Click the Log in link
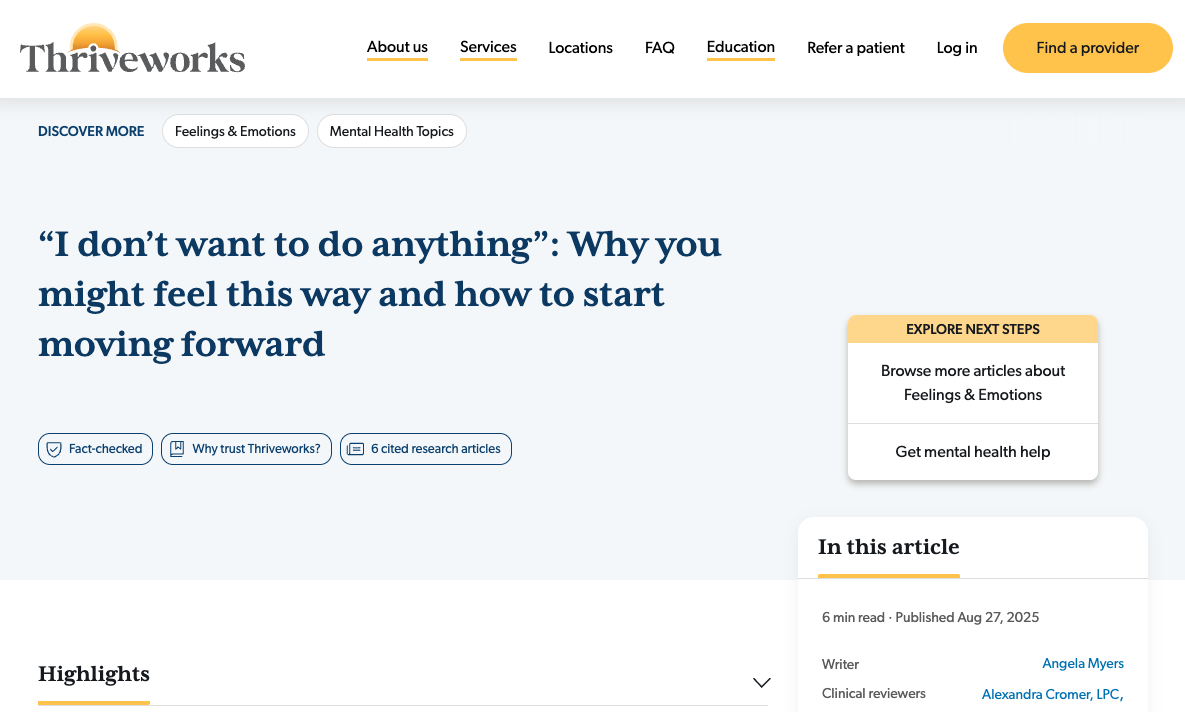1185x712 pixels. pos(957,48)
